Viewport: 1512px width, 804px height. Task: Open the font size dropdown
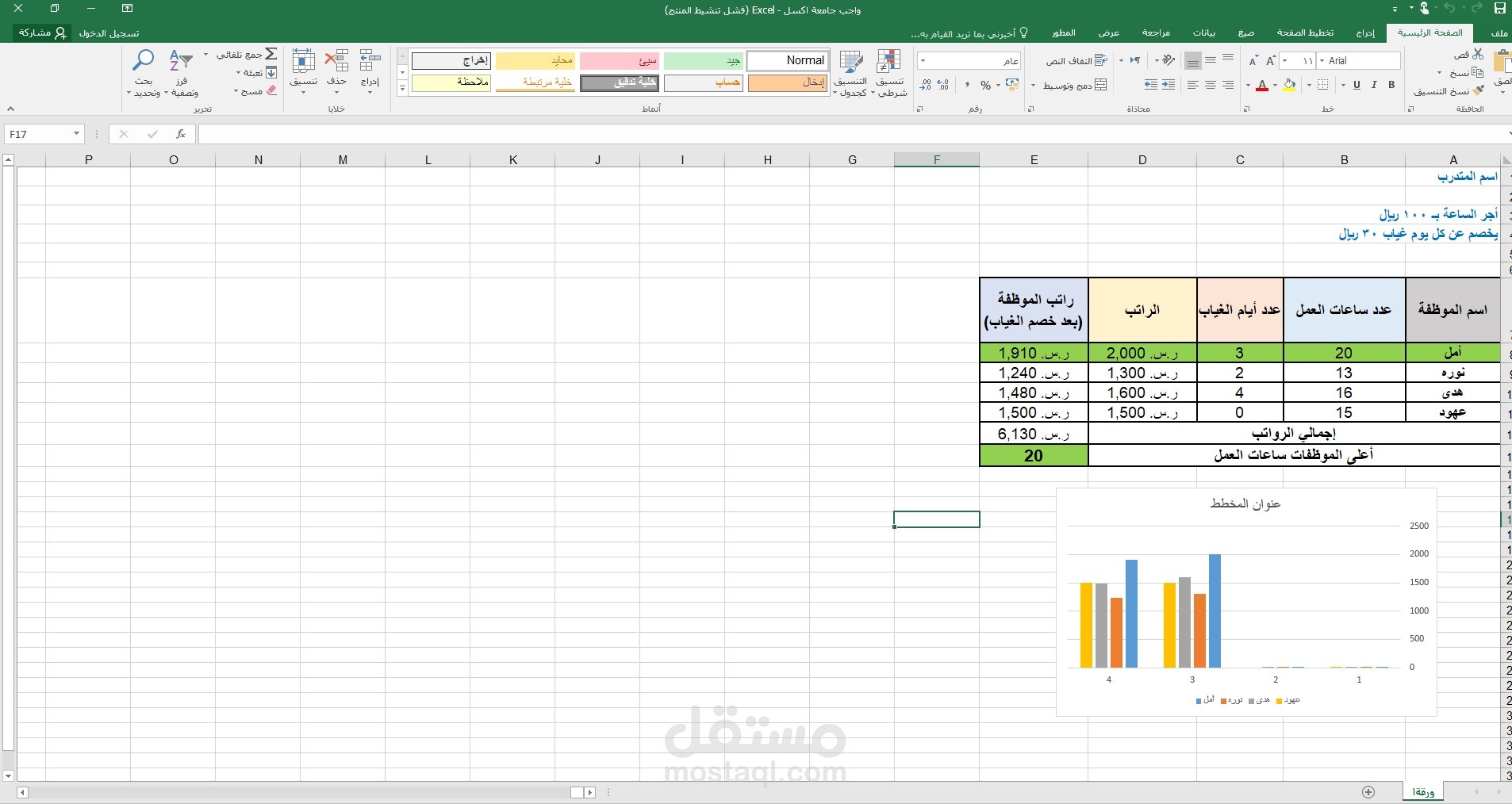(1285, 61)
